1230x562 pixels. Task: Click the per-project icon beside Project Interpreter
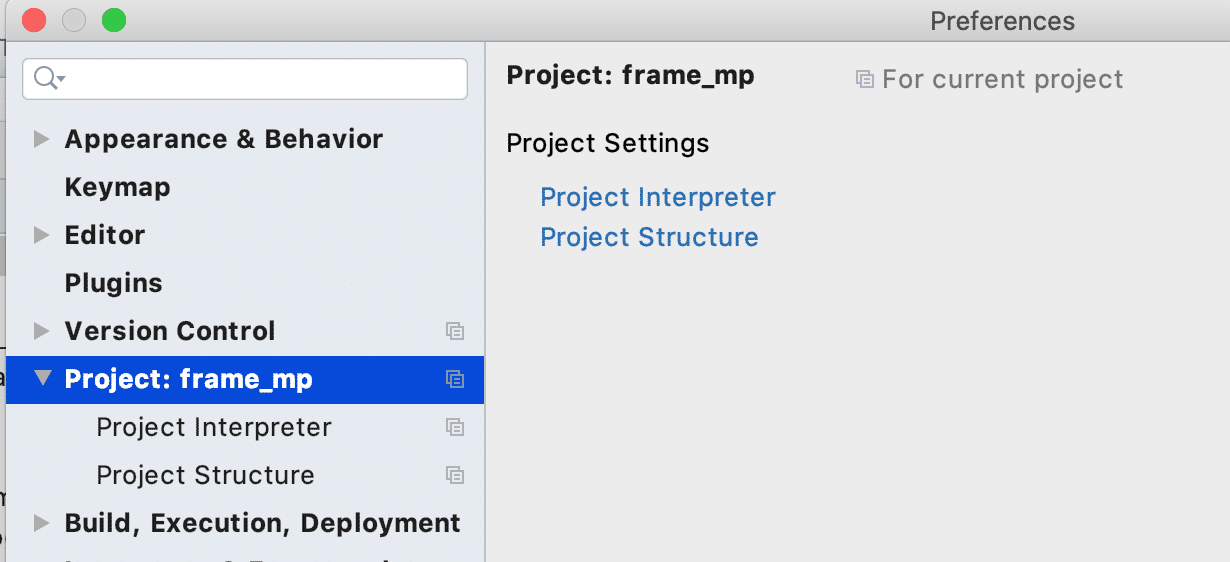coord(455,427)
